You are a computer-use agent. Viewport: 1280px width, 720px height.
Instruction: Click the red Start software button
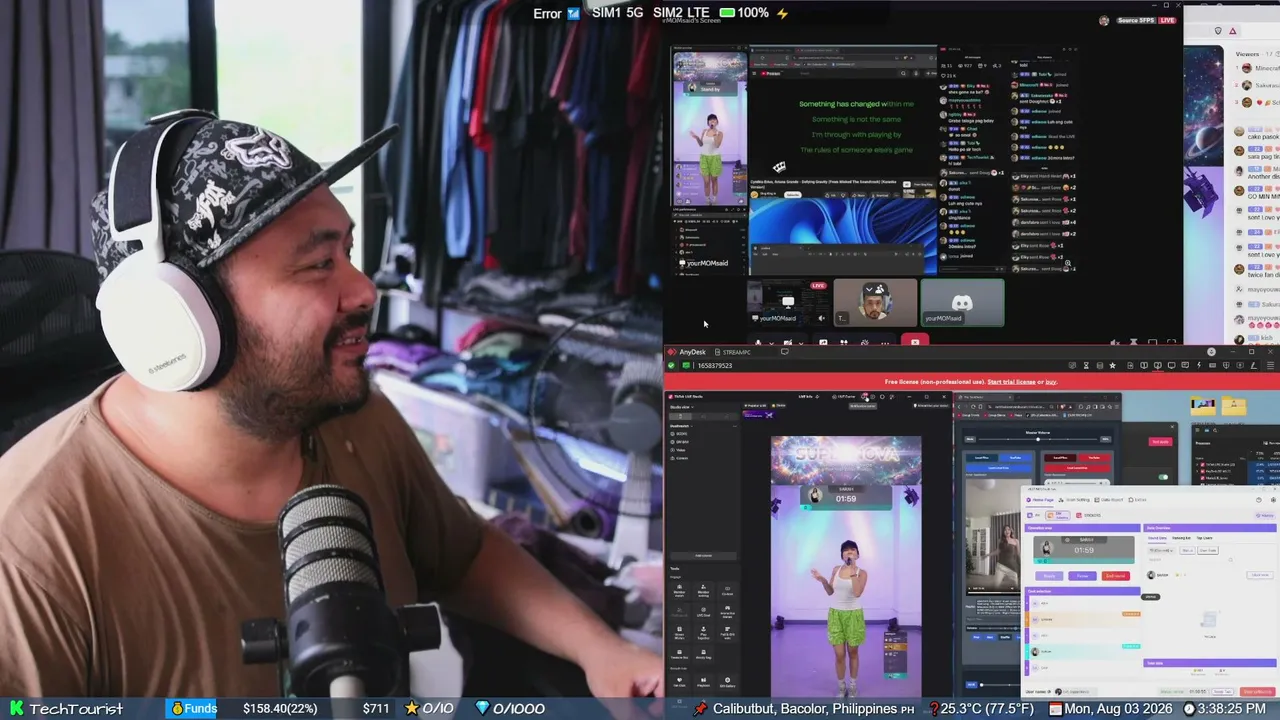pyautogui.click(x=1257, y=692)
